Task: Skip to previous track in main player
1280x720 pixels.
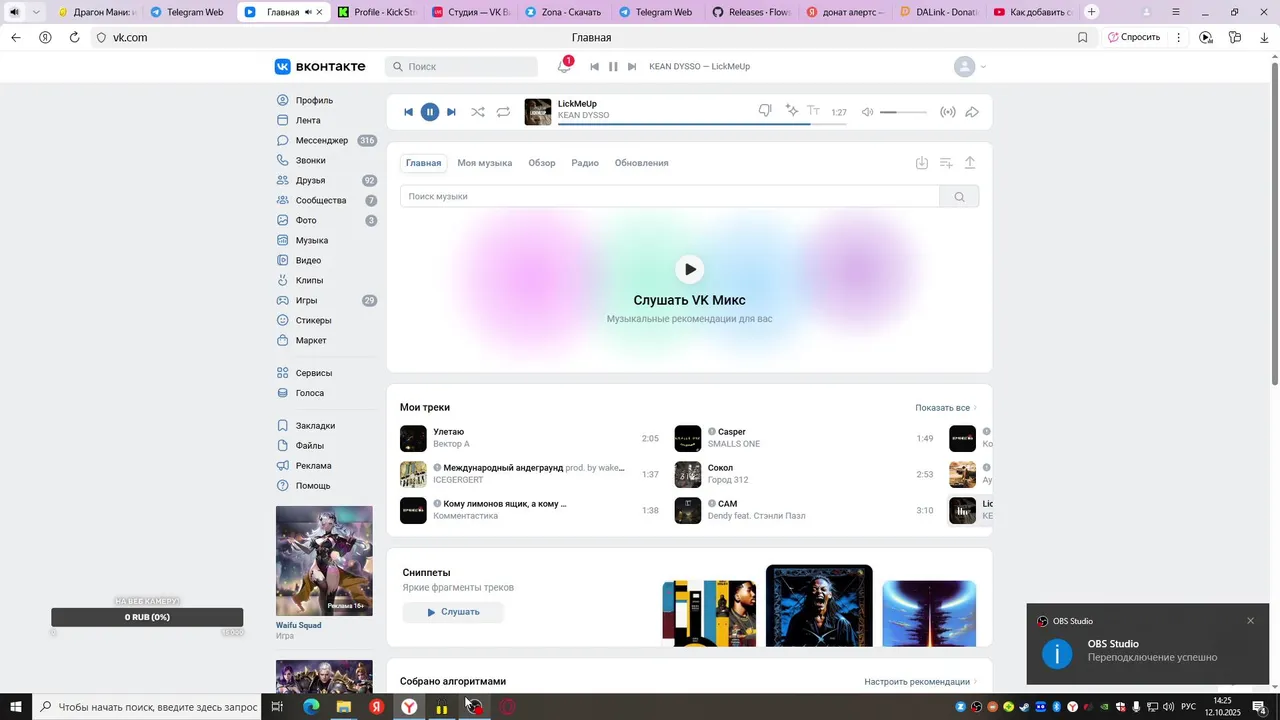Action: point(408,112)
